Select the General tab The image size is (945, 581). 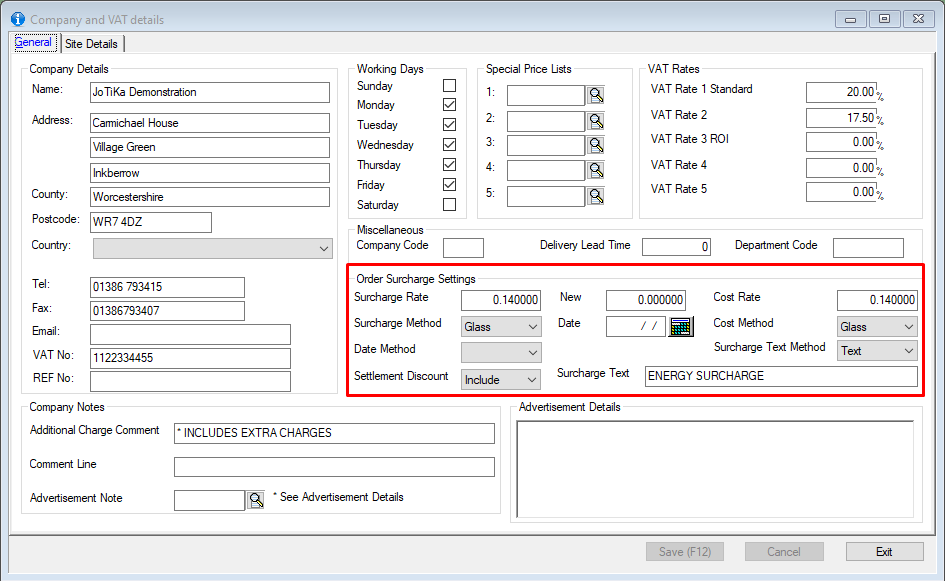tap(34, 43)
